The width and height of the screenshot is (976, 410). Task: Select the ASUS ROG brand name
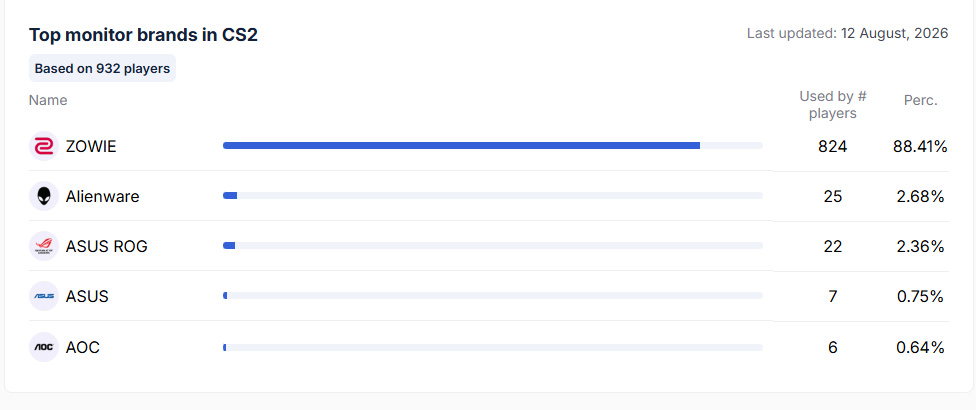point(106,246)
